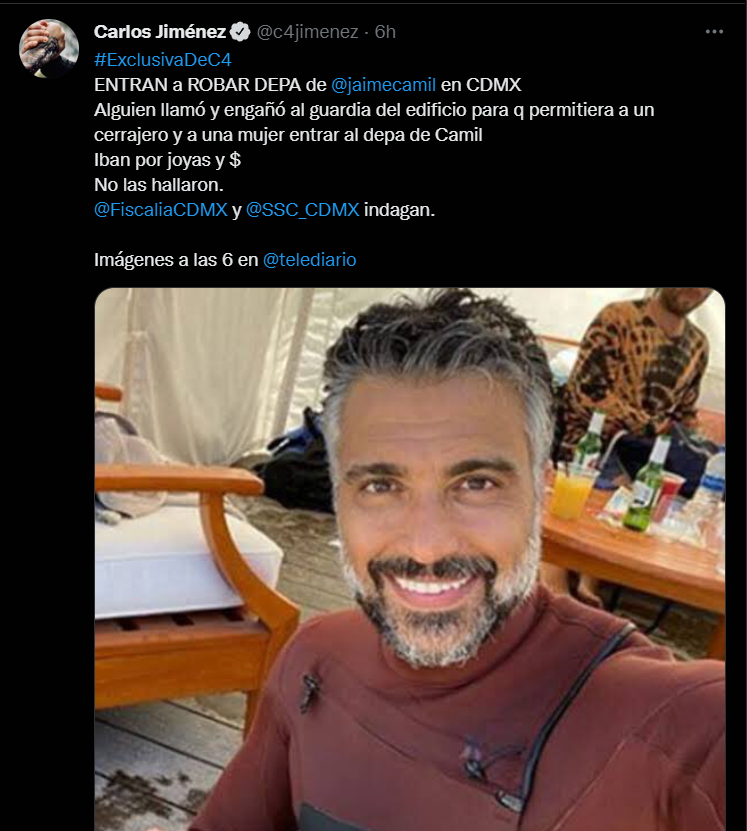Click the 'Imágenes a las 6 en' text

[176, 260]
